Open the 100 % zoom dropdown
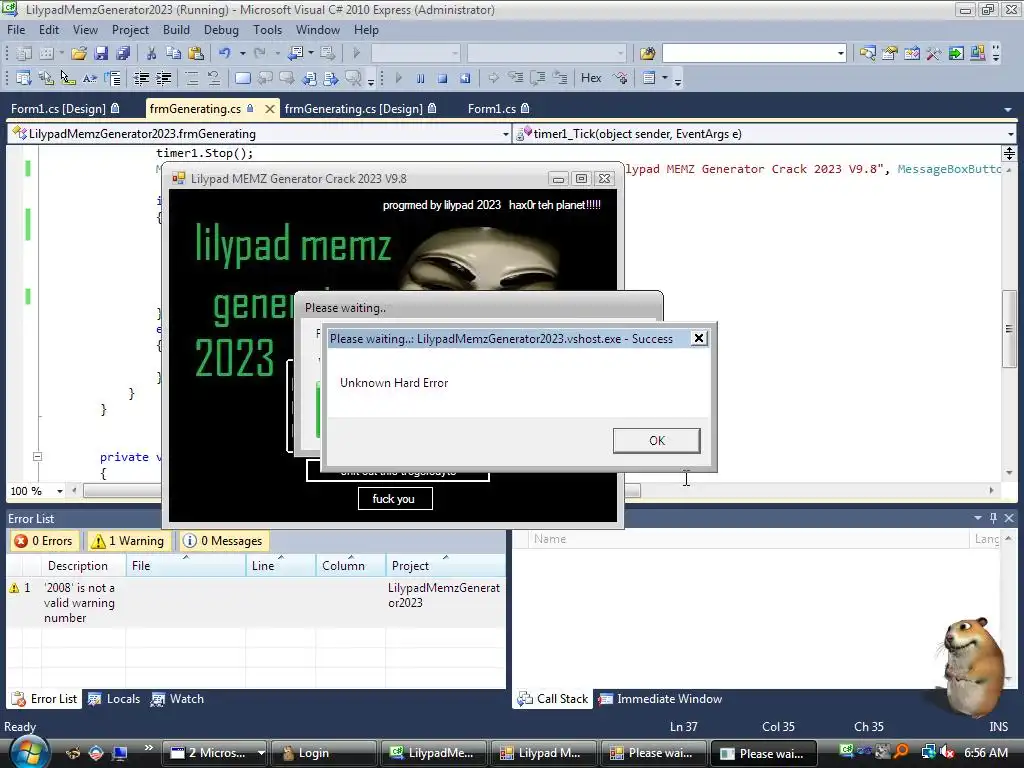Image resolution: width=1024 pixels, height=768 pixels. click(60, 491)
